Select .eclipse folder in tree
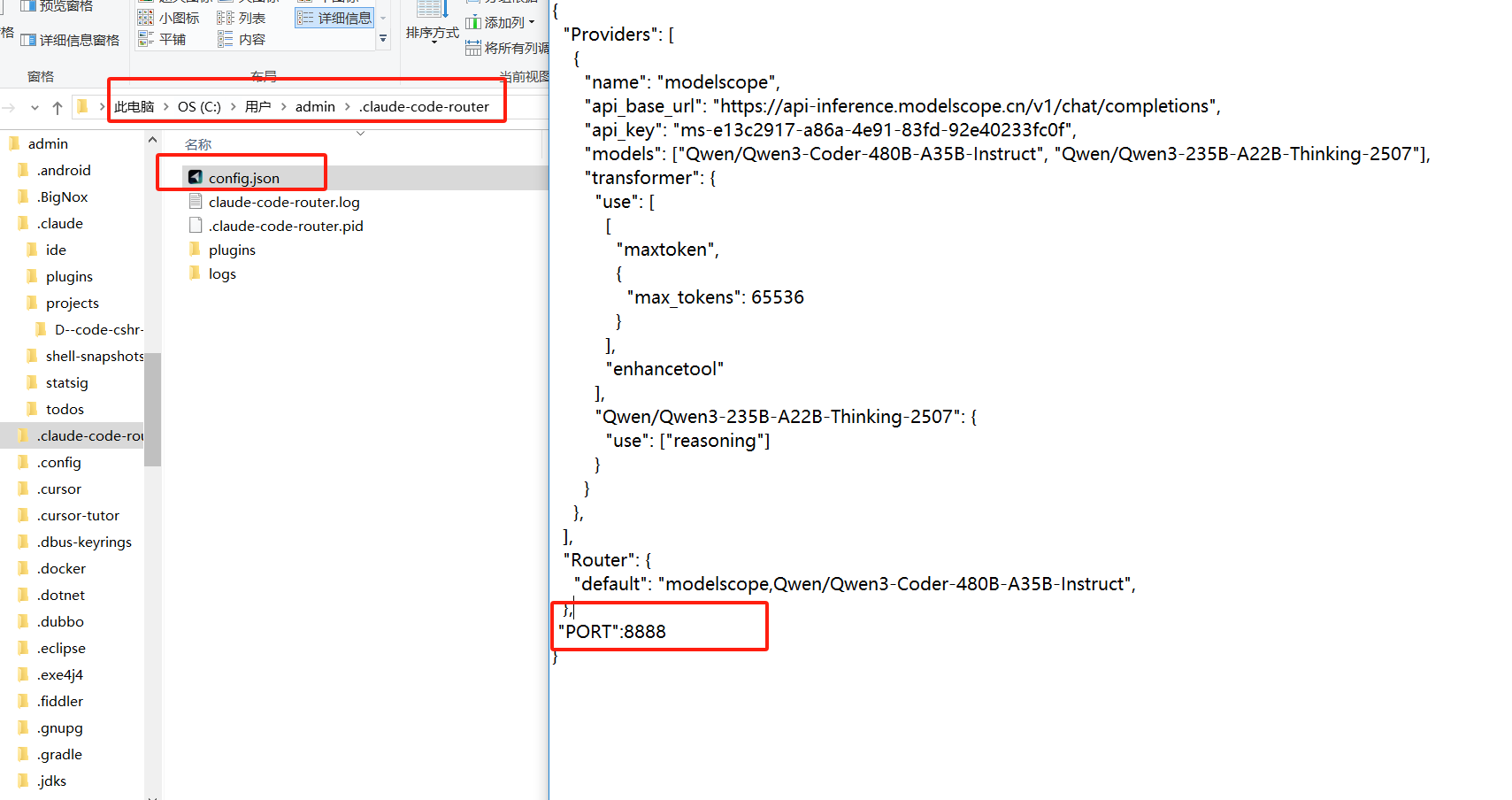This screenshot has width=1512, height=800. (61, 648)
